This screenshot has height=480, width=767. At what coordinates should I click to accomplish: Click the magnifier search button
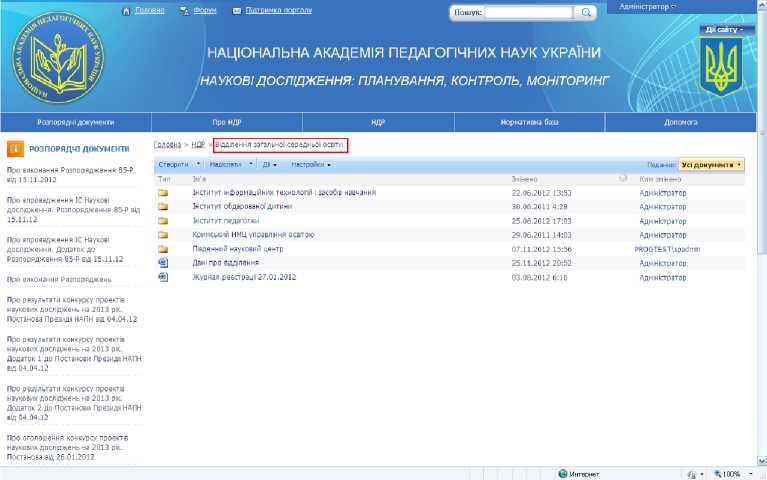(x=586, y=12)
